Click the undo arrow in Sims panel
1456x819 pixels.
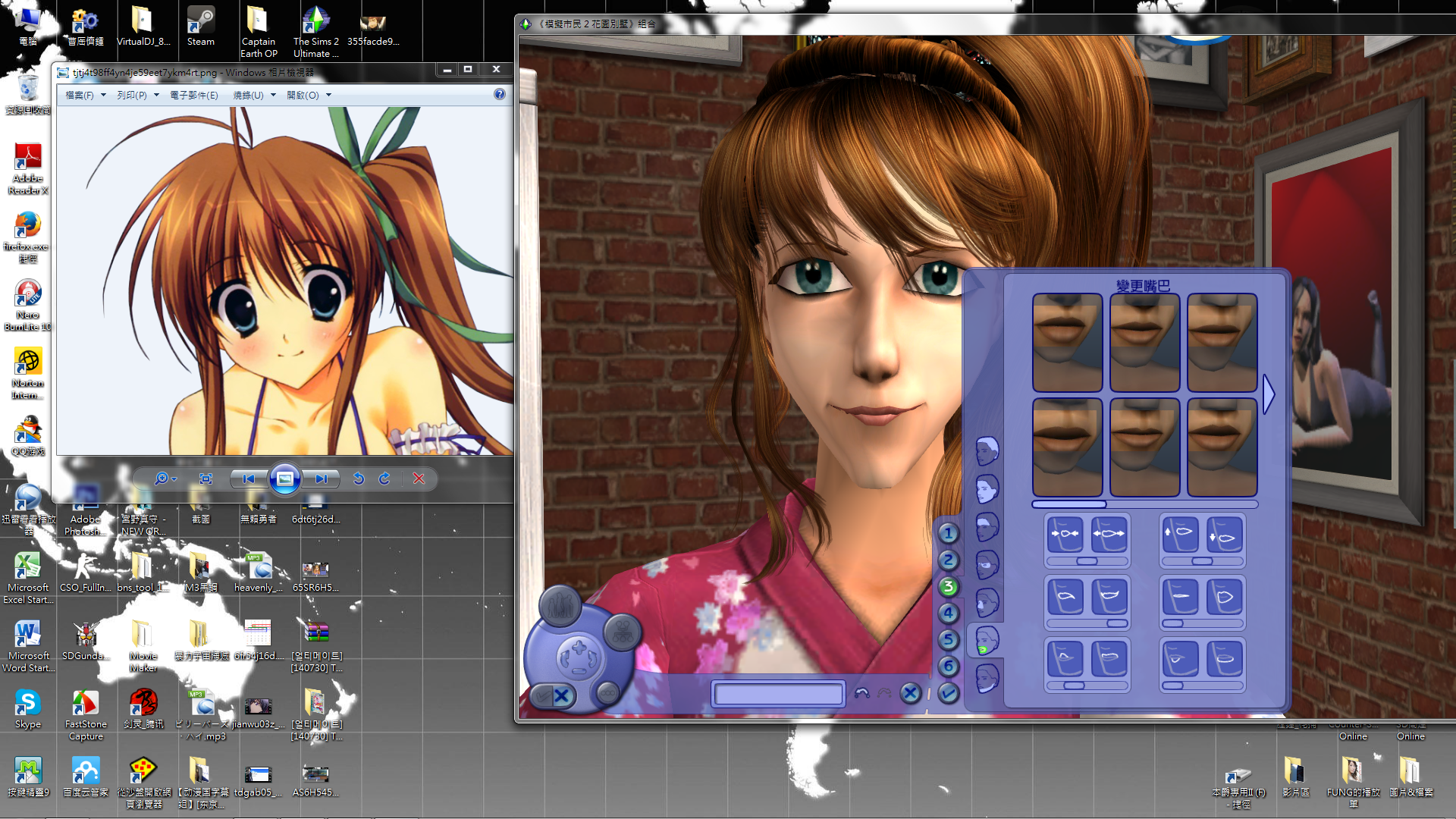point(861,693)
